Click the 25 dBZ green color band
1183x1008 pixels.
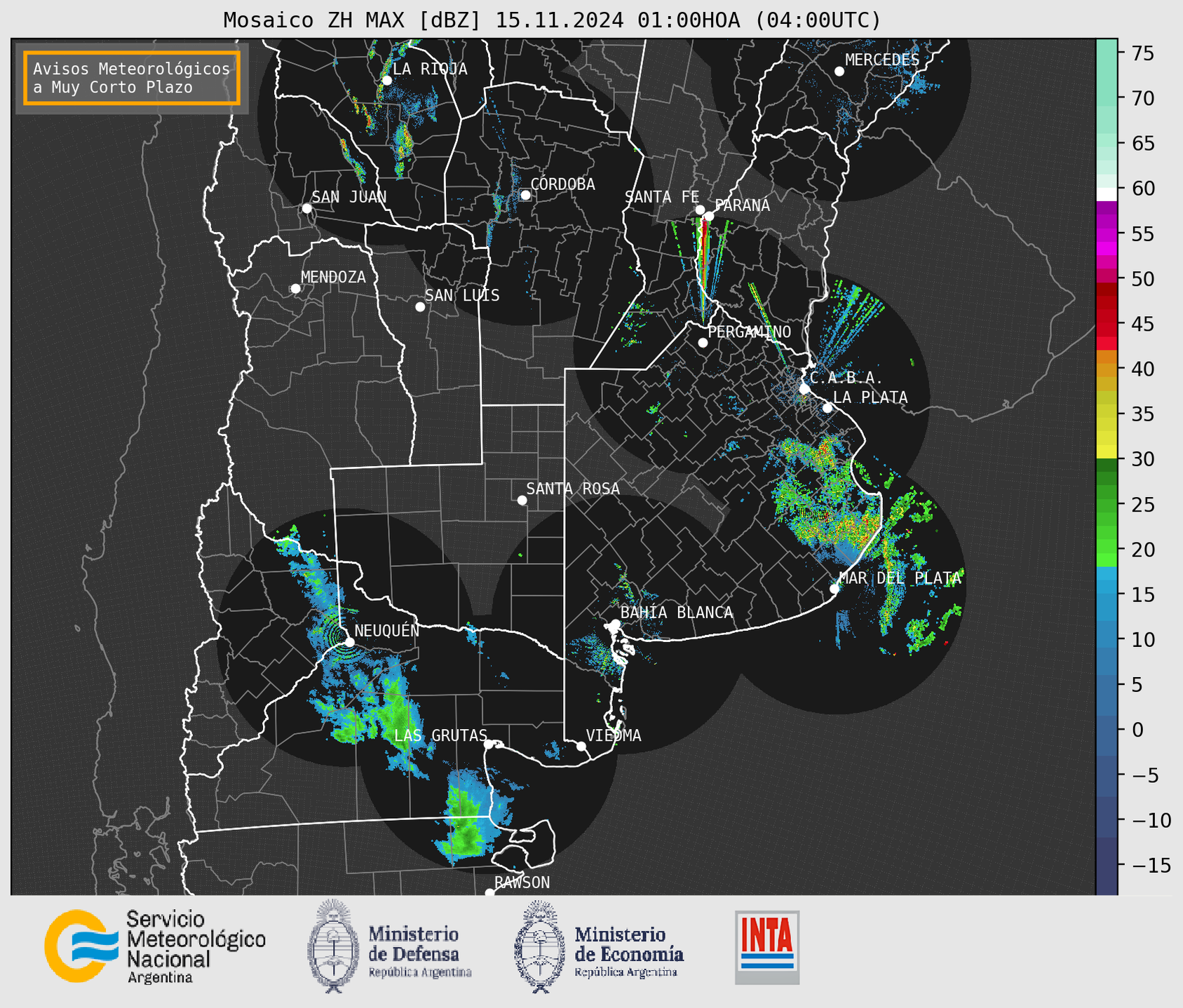click(1107, 505)
